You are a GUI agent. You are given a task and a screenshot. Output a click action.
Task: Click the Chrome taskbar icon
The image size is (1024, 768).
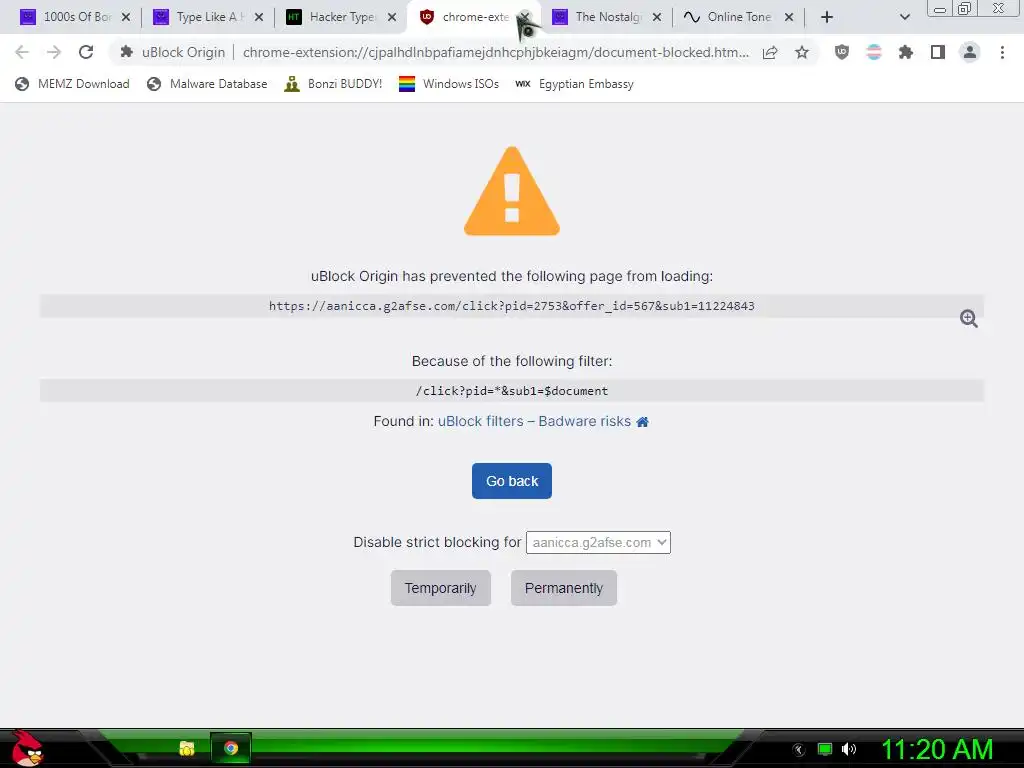[231, 748]
